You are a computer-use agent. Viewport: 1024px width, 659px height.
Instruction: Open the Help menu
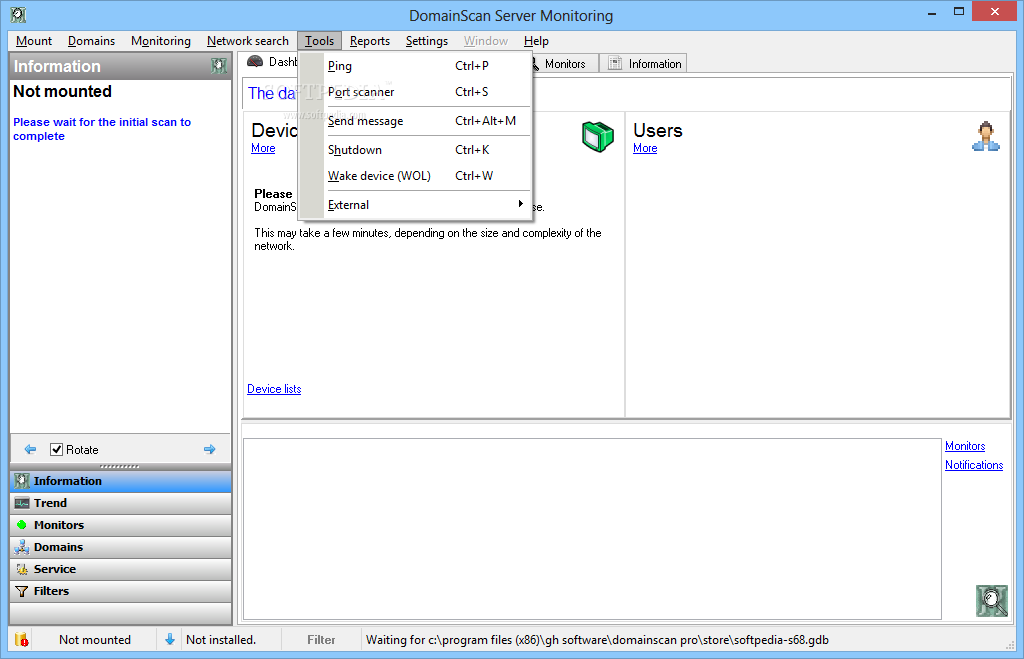(536, 40)
